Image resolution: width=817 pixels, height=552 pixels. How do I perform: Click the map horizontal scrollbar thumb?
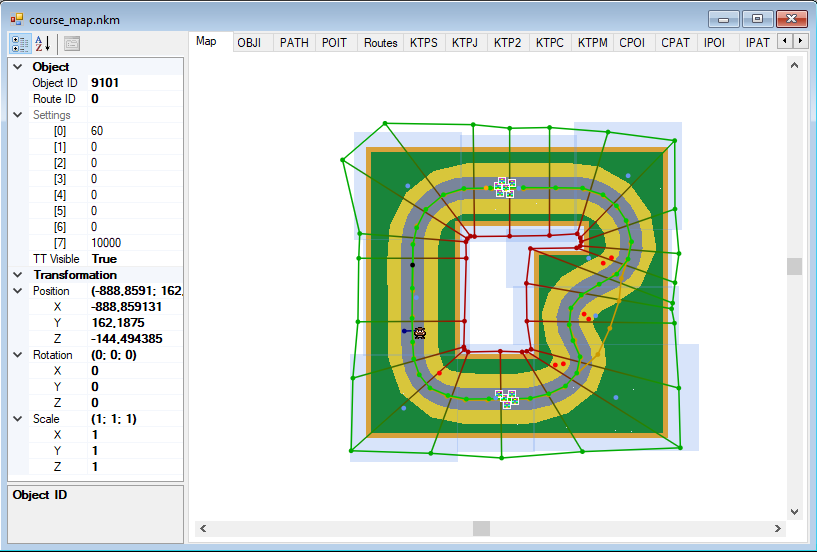tap(481, 529)
